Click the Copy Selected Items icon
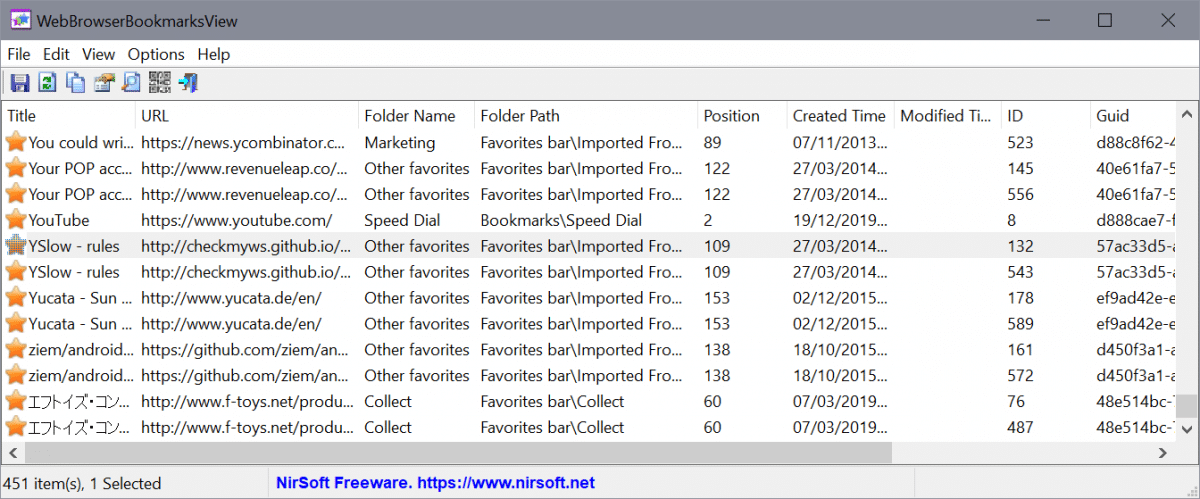The height and width of the screenshot is (499, 1200). click(x=75, y=83)
